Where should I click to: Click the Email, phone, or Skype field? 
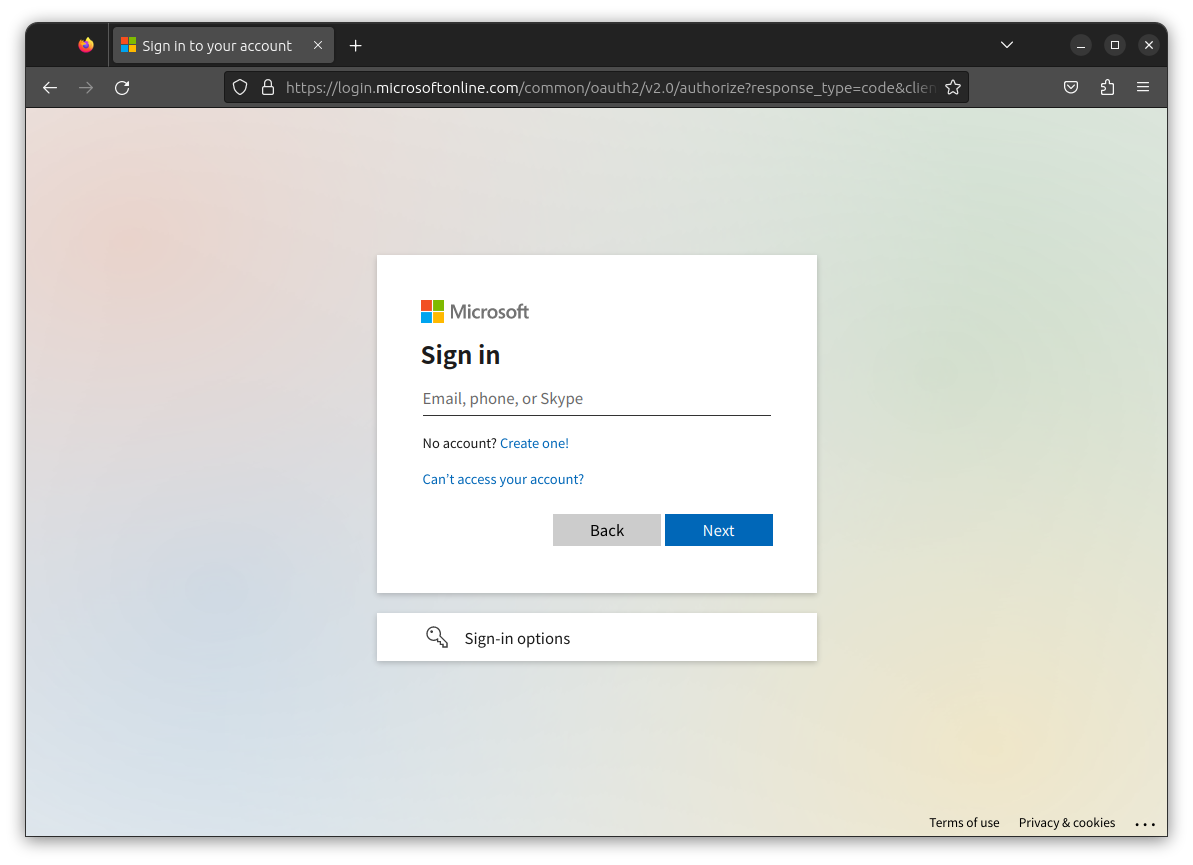coord(596,398)
